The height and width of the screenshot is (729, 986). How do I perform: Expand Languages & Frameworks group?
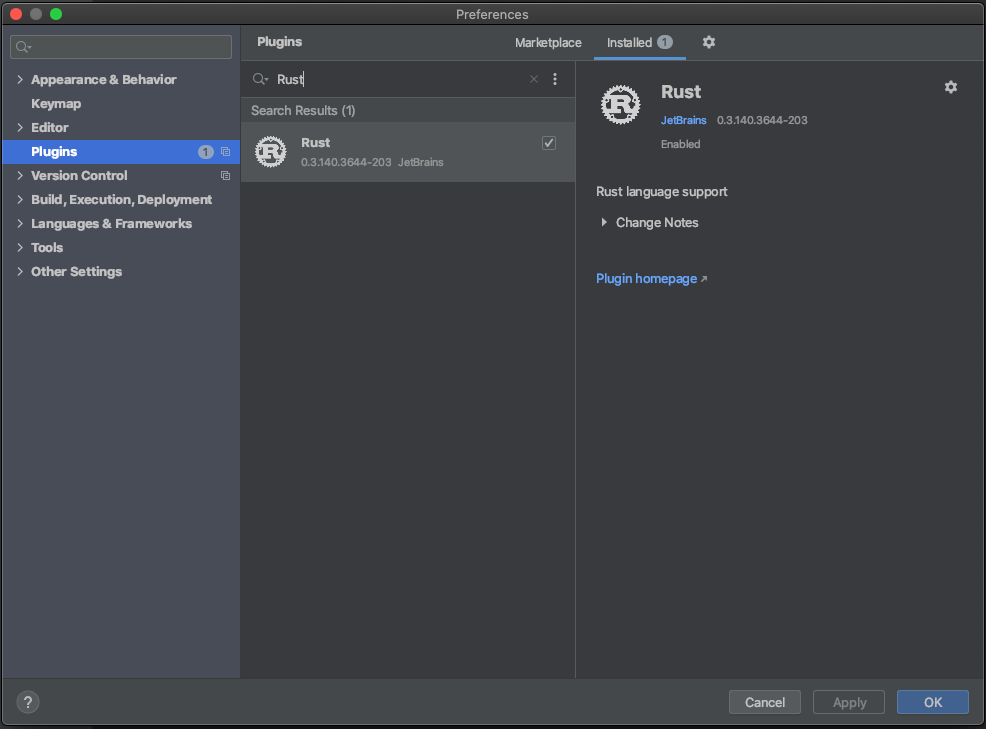(20, 223)
